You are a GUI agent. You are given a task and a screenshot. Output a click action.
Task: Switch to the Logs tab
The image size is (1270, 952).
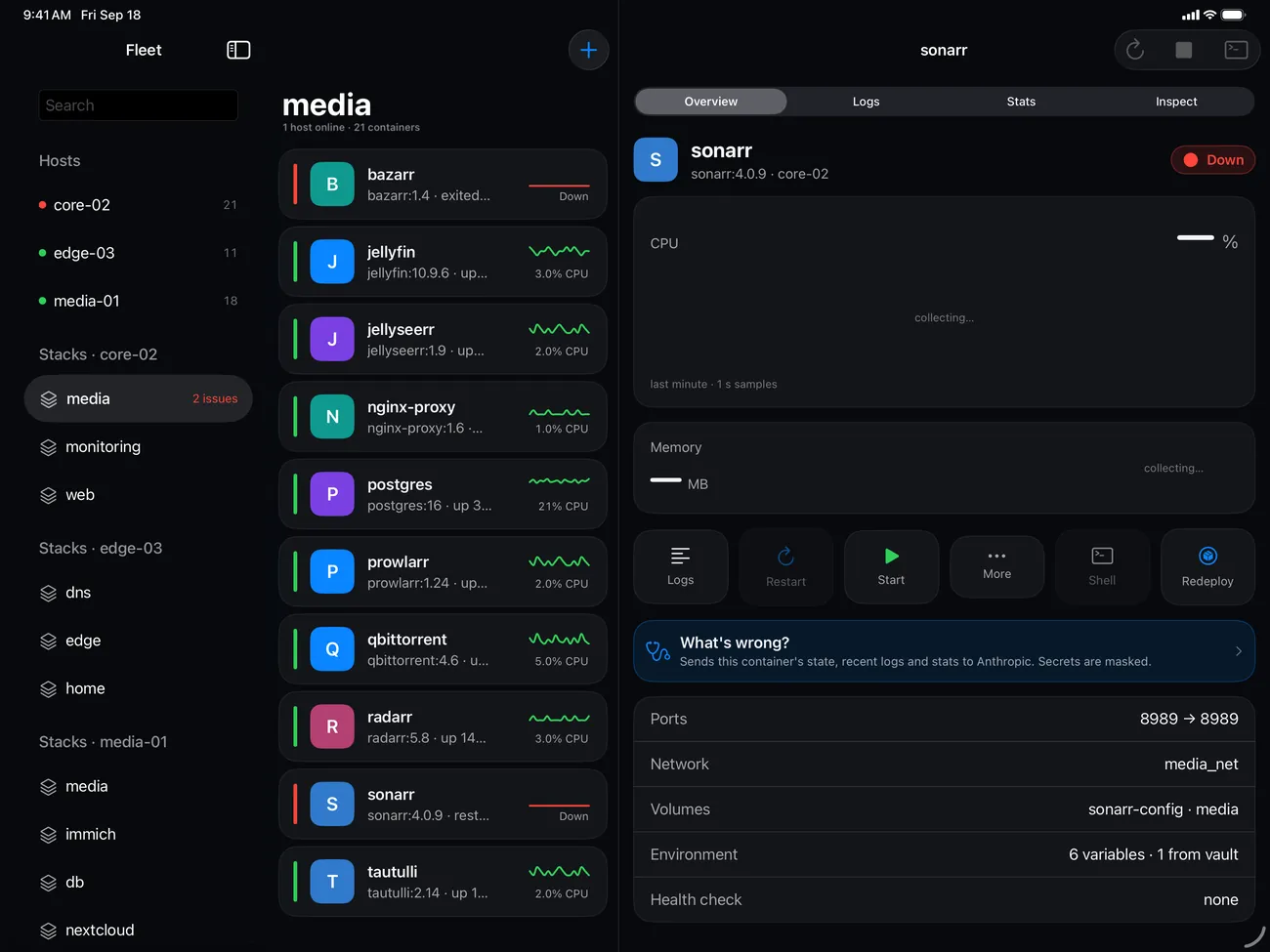pyautogui.click(x=867, y=102)
